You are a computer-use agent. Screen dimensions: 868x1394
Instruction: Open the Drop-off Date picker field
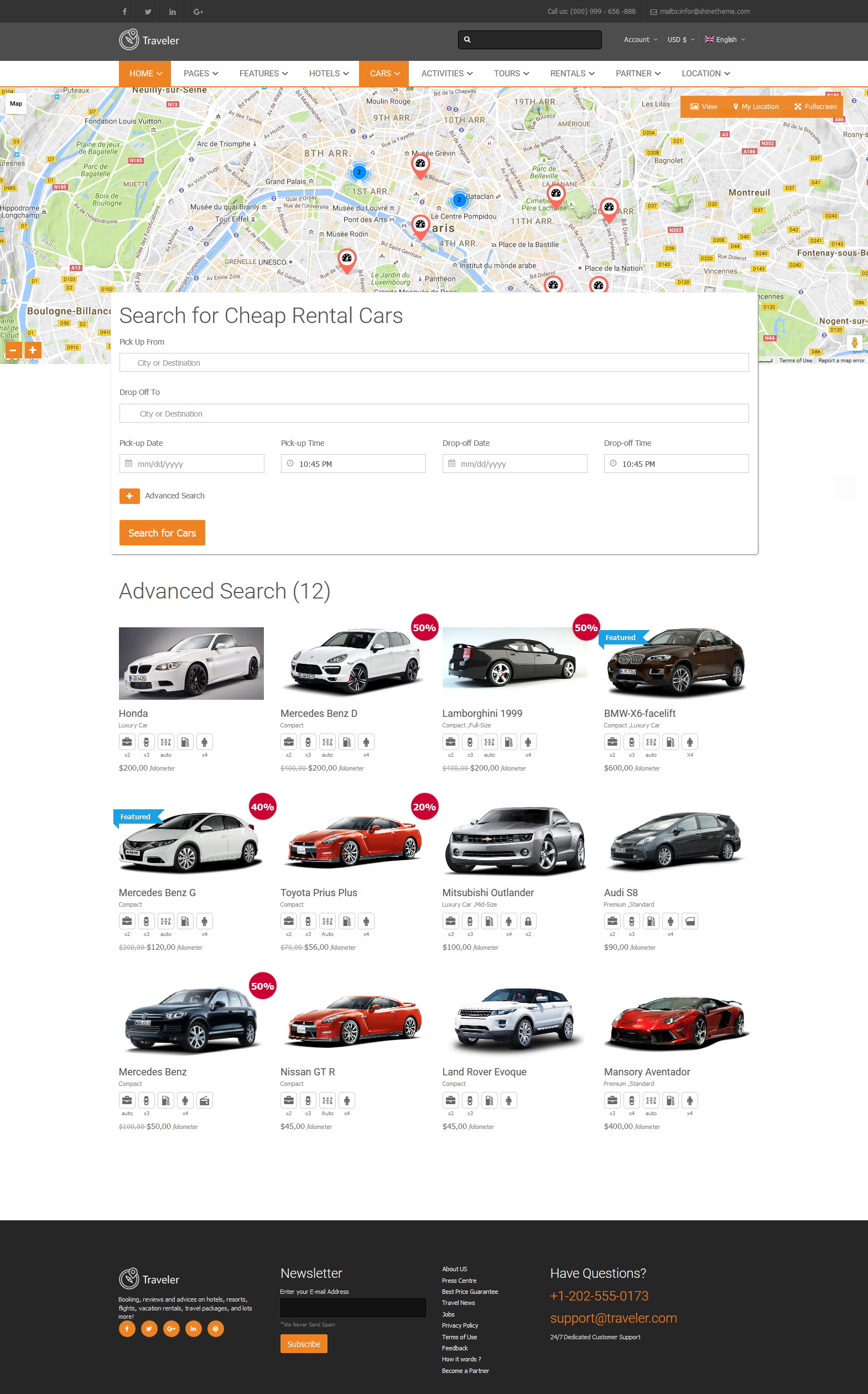click(515, 464)
